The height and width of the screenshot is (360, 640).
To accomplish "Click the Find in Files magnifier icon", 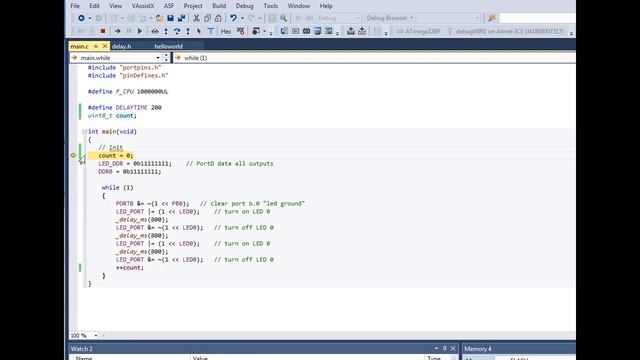I will coord(283,18).
